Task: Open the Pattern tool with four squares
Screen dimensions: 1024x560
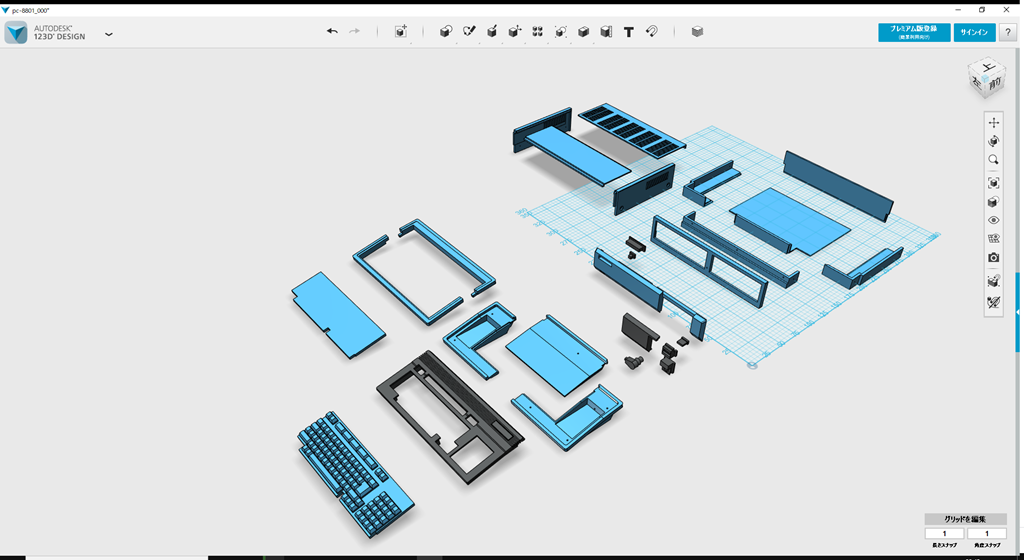Action: pyautogui.click(x=538, y=32)
